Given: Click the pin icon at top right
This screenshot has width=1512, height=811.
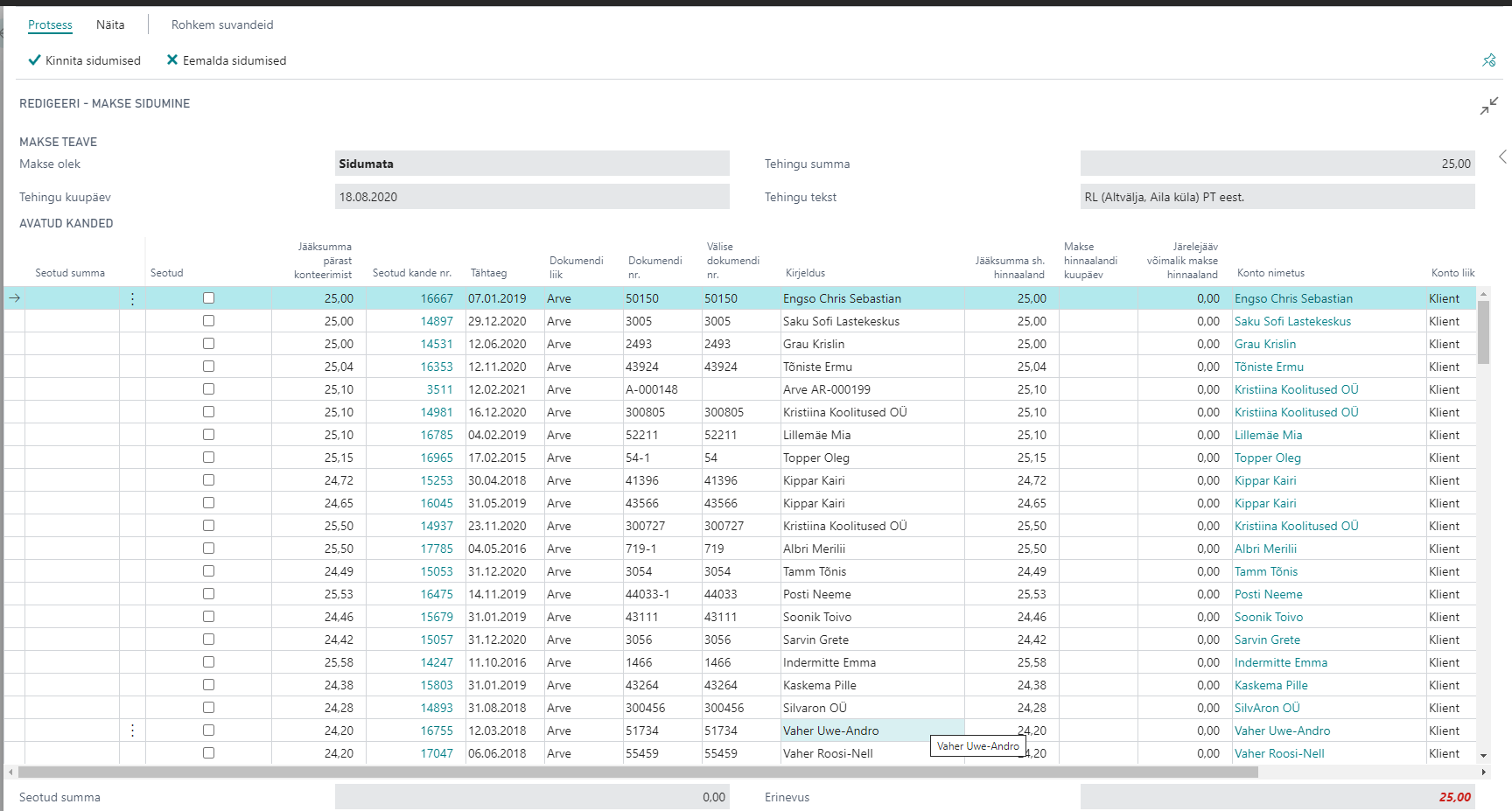Looking at the screenshot, I should click(x=1488, y=60).
